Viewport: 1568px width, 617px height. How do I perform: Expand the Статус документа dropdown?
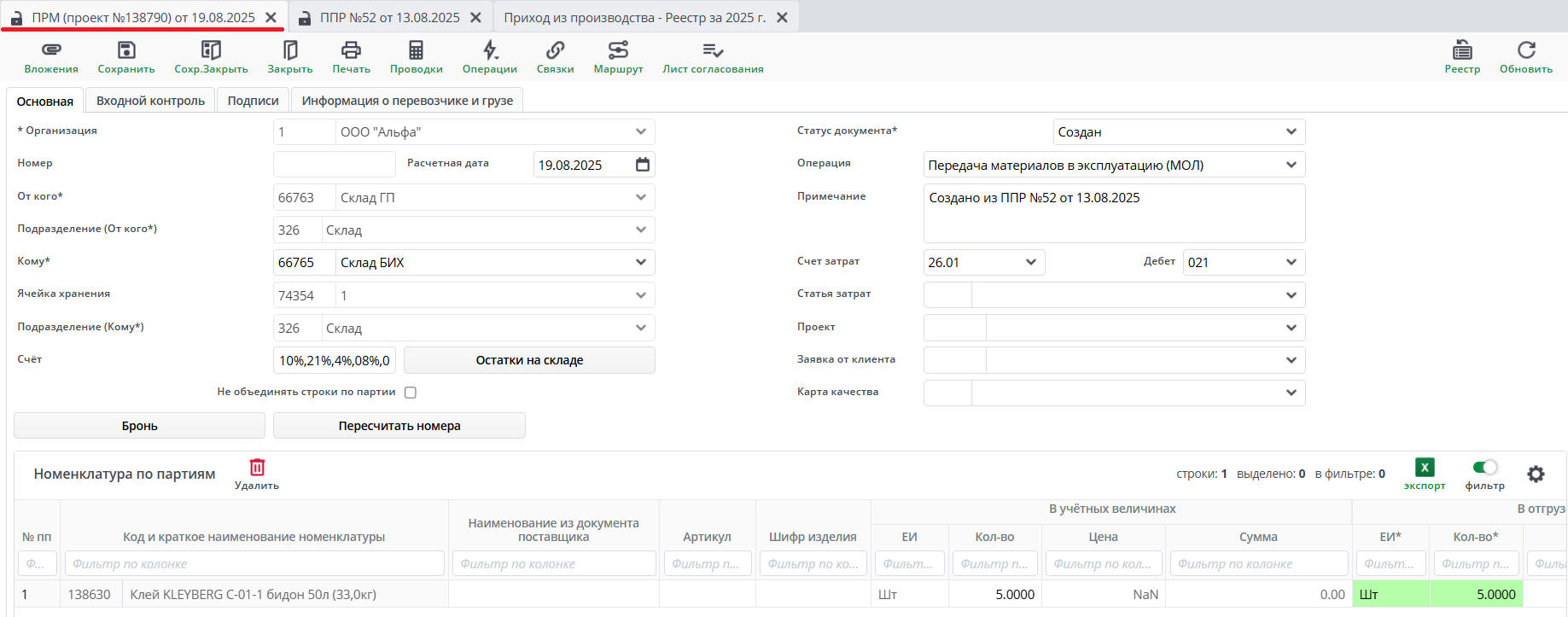click(x=1291, y=131)
